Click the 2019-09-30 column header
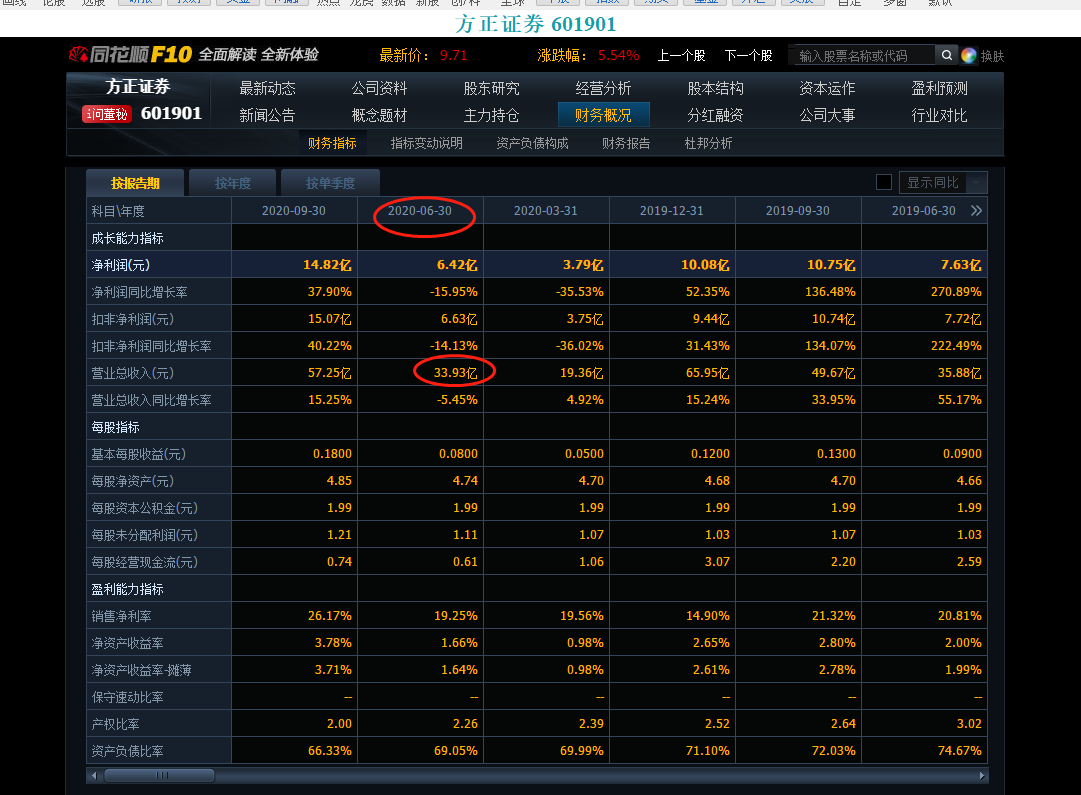The image size is (1081, 795). (798, 210)
